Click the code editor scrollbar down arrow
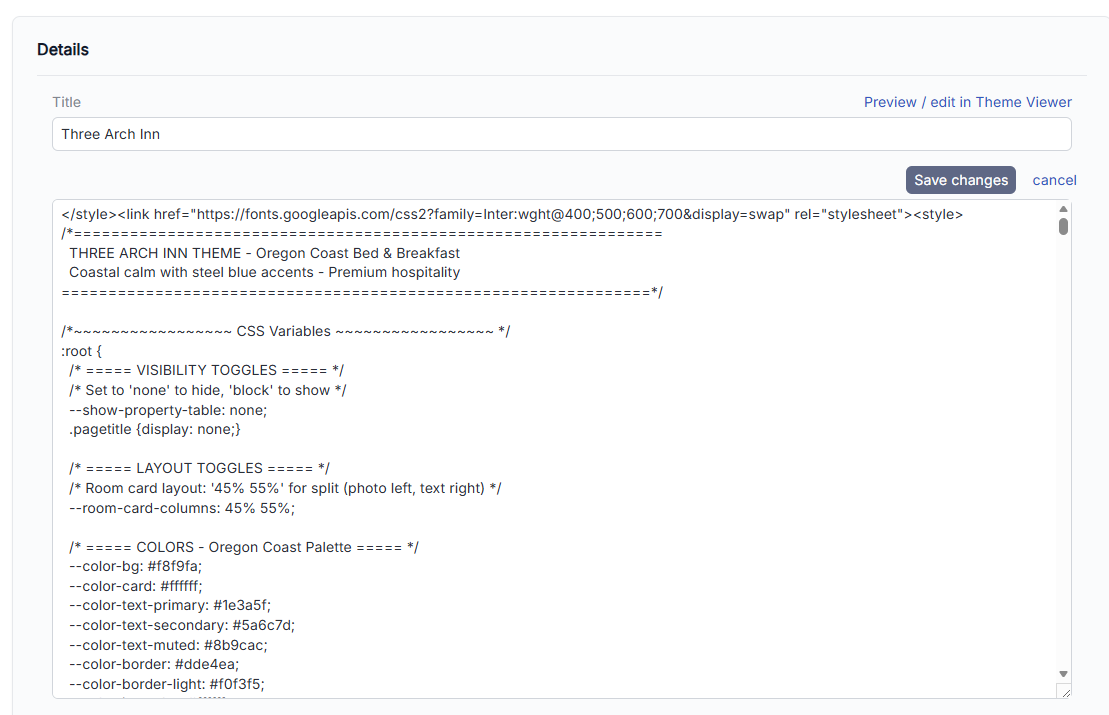 pyautogui.click(x=1063, y=674)
